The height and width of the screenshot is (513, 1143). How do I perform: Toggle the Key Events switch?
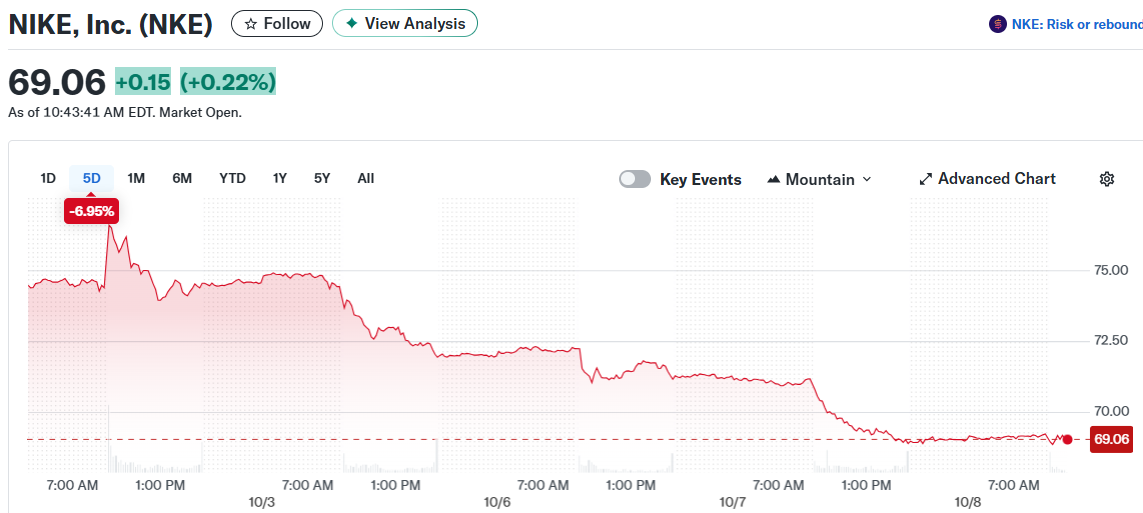coord(635,179)
